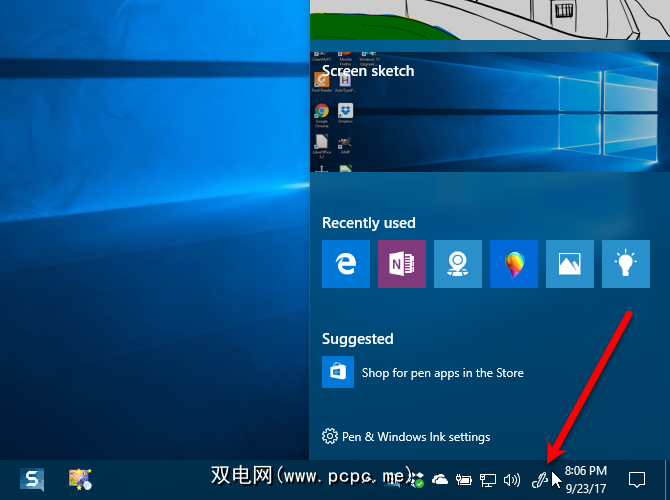Open the Snagit taskbar icon
The image size is (670, 500).
click(x=32, y=479)
